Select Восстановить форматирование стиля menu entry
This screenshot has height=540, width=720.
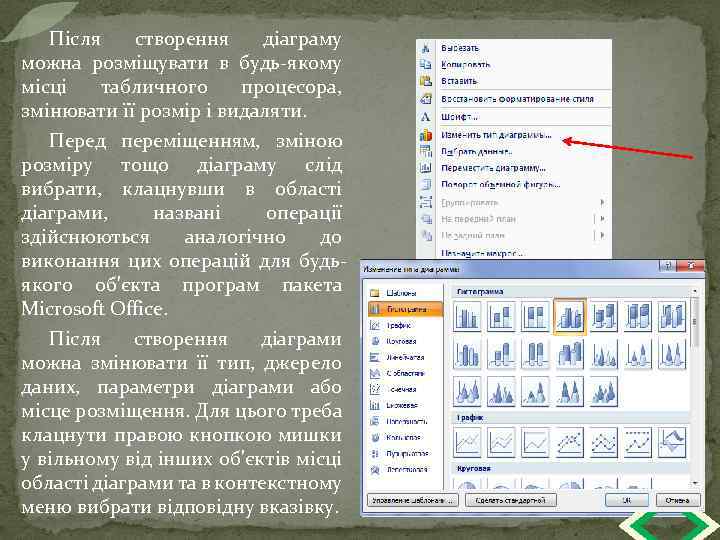pyautogui.click(x=517, y=99)
